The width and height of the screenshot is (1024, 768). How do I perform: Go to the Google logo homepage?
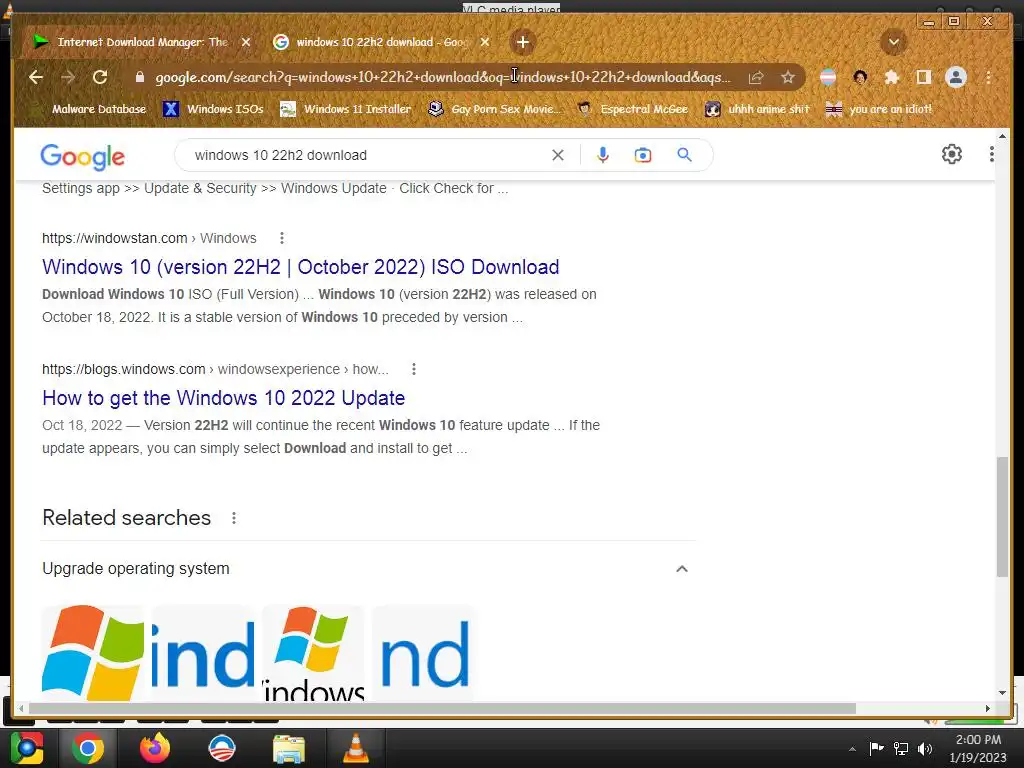pyautogui.click(x=82, y=157)
